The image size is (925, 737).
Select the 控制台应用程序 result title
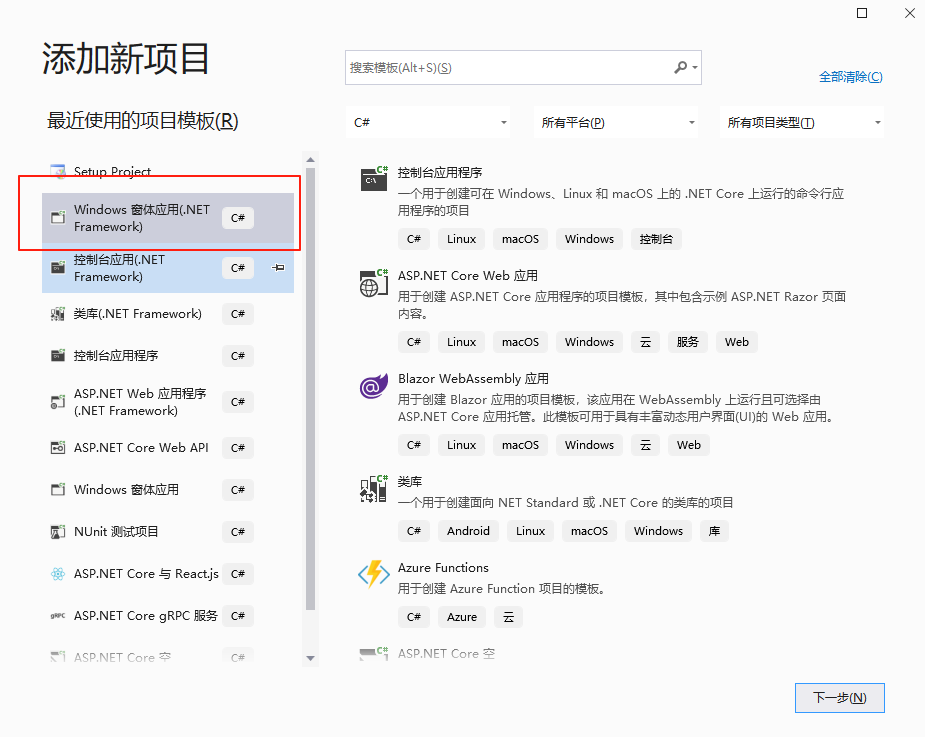click(440, 172)
